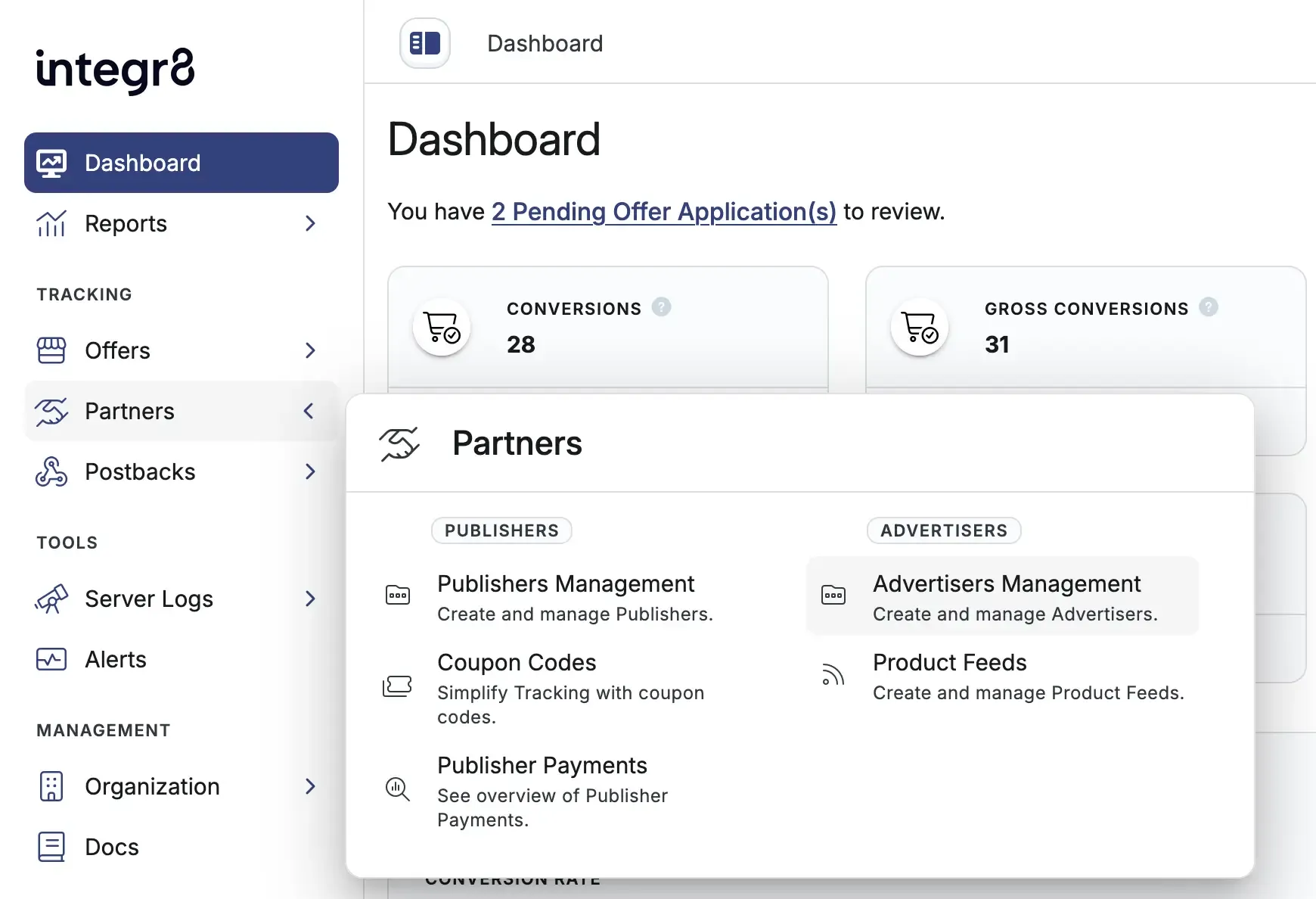This screenshot has width=1316, height=899.
Task: Click the Reports bar chart icon
Action: click(51, 223)
